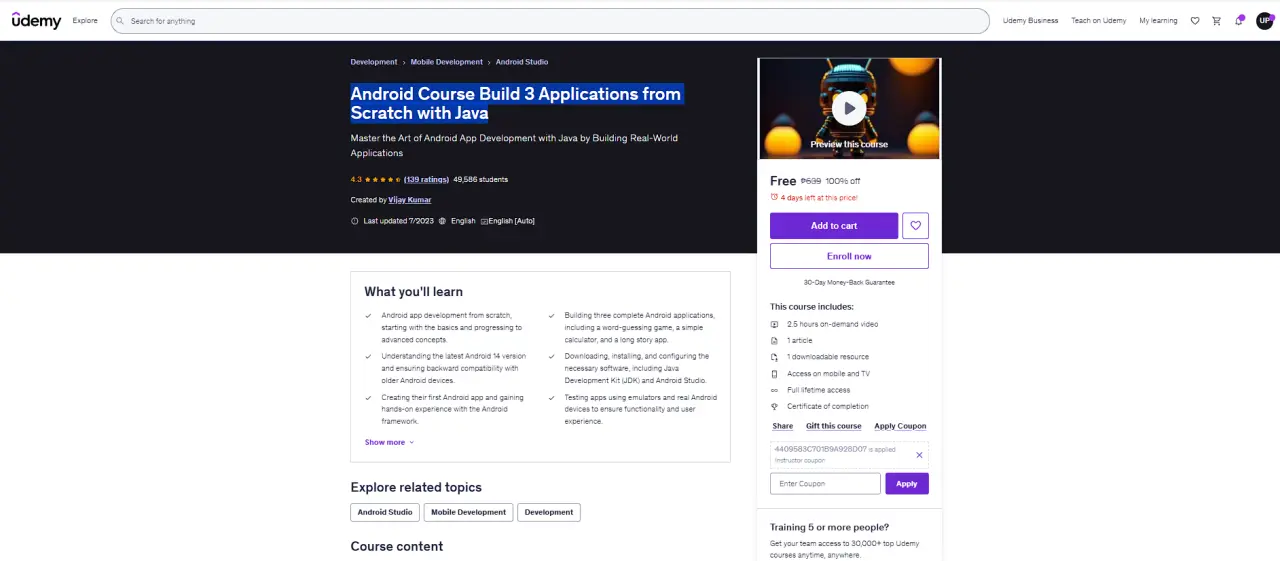Image resolution: width=1280 pixels, height=561 pixels.
Task: Remove the applied coupon with X
Action: [x=919, y=455]
